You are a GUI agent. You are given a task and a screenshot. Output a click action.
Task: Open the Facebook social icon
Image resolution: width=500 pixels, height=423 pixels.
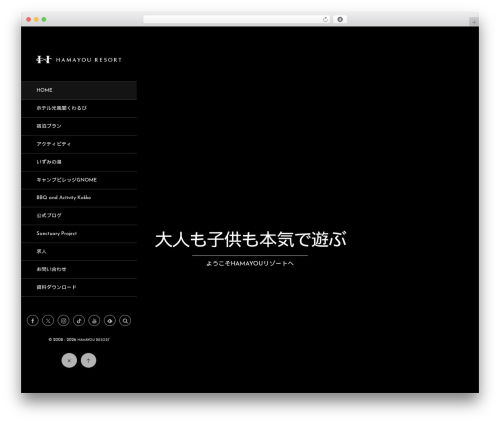(x=33, y=321)
